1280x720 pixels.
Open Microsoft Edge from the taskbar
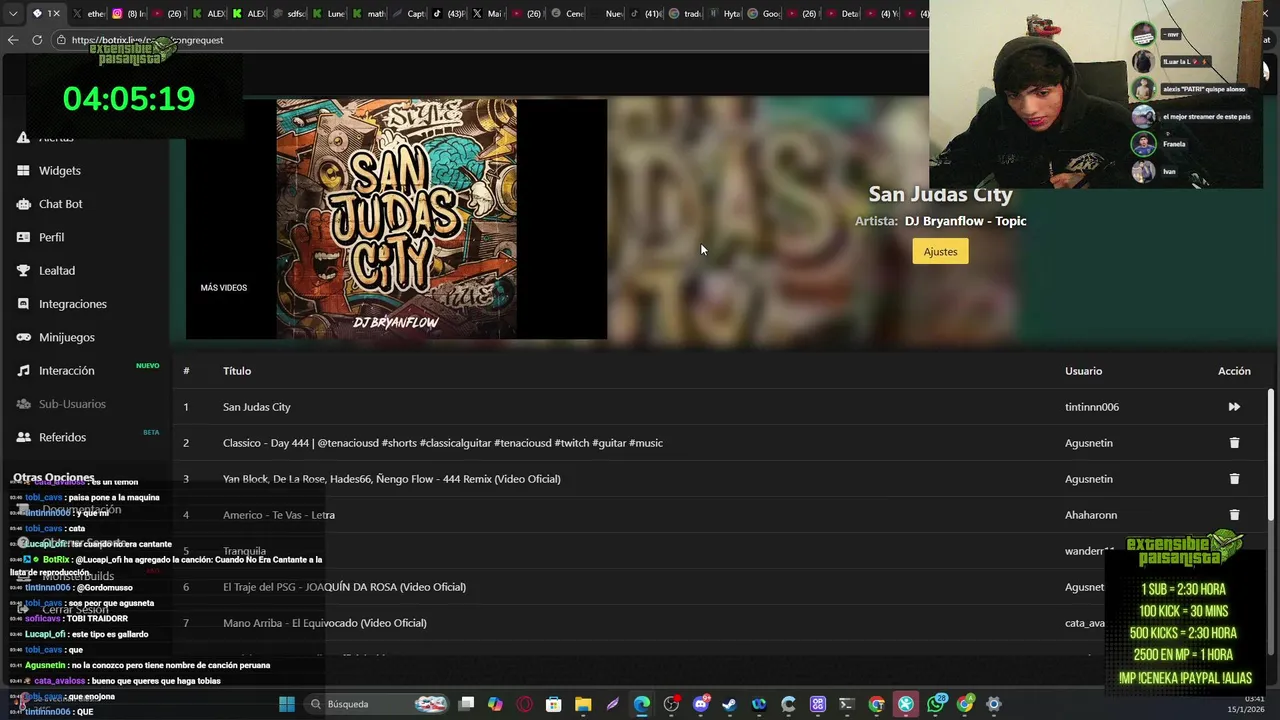pos(642,704)
